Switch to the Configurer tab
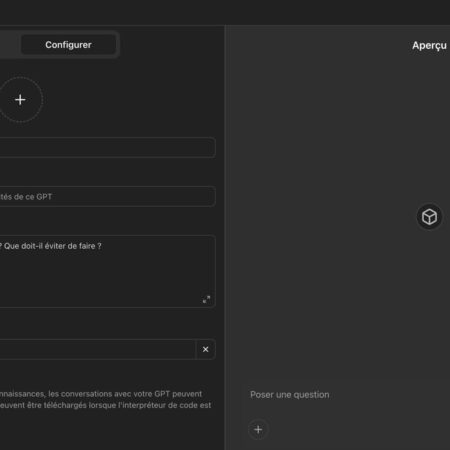Viewport: 450px width, 450px height. [x=68, y=45]
